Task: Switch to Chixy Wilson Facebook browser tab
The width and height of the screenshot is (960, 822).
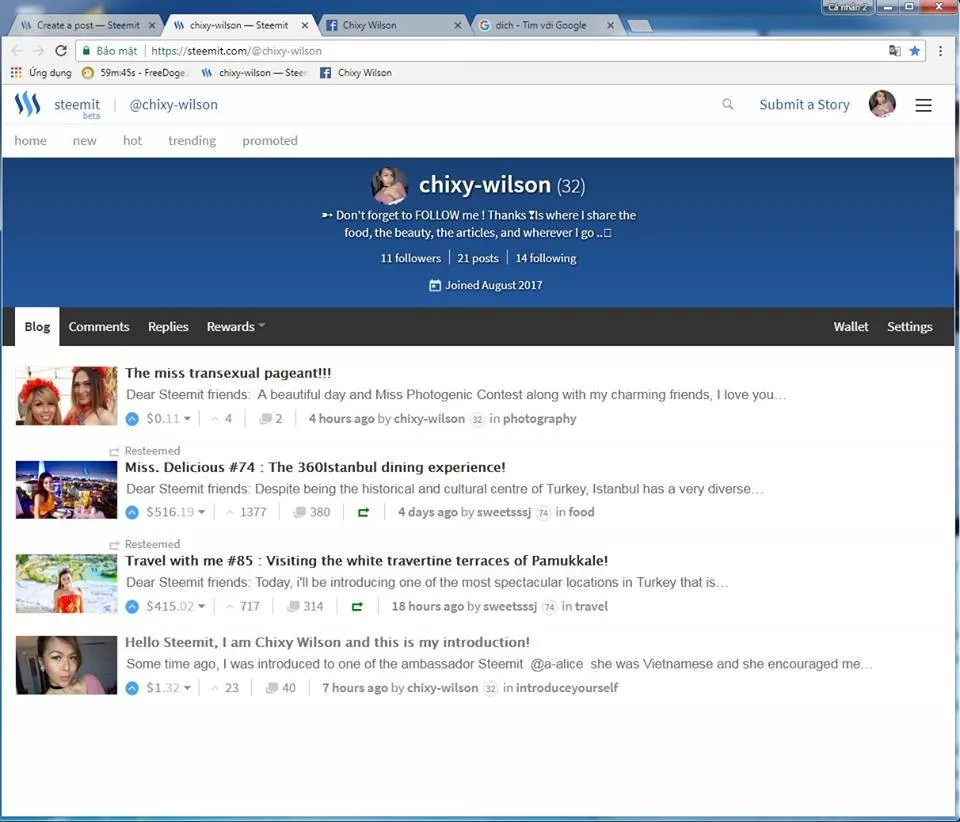Action: [394, 25]
